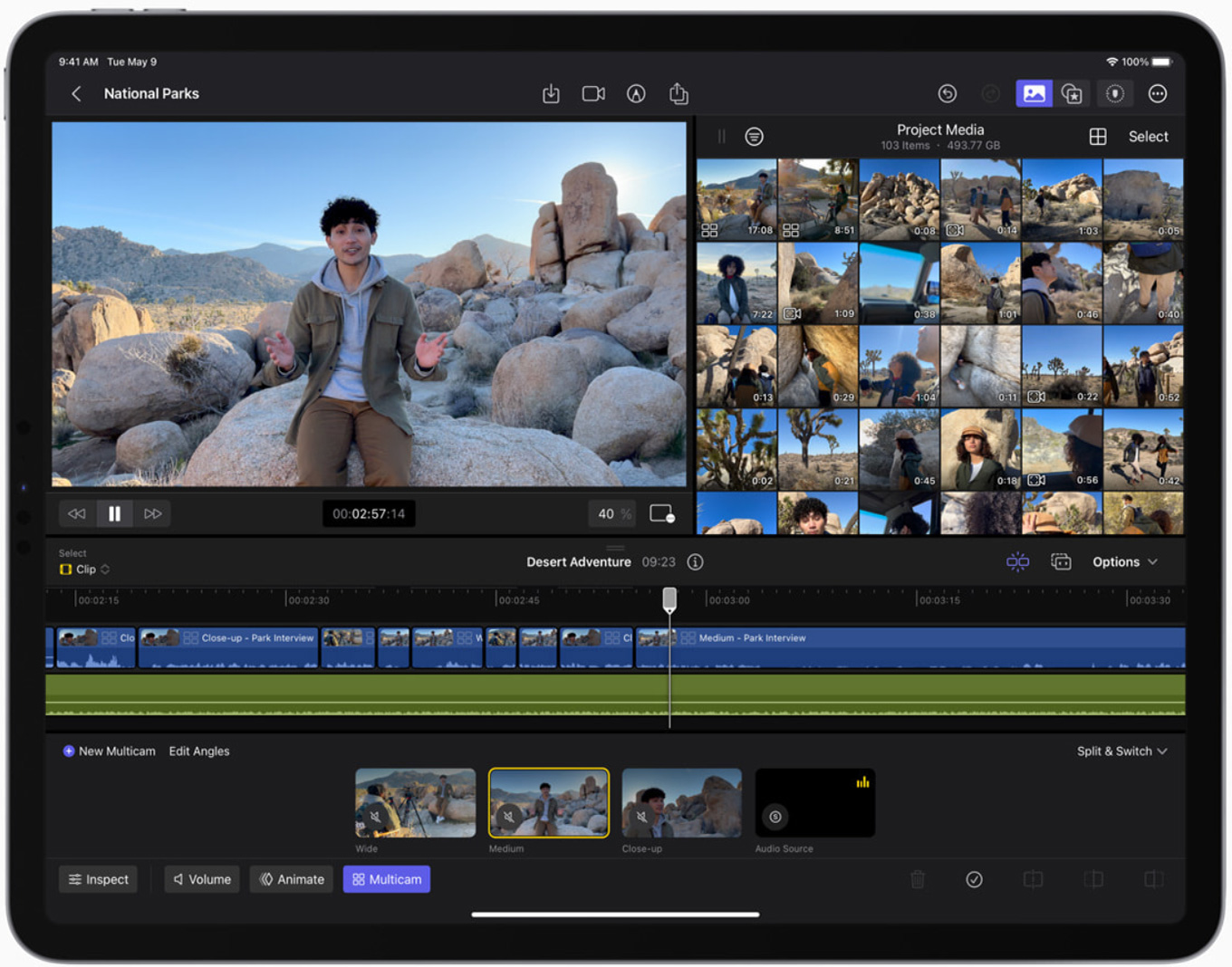This screenshot has height=967, width=1232.
Task: Open the voiceover marker icon in toolbar
Action: tap(1115, 94)
